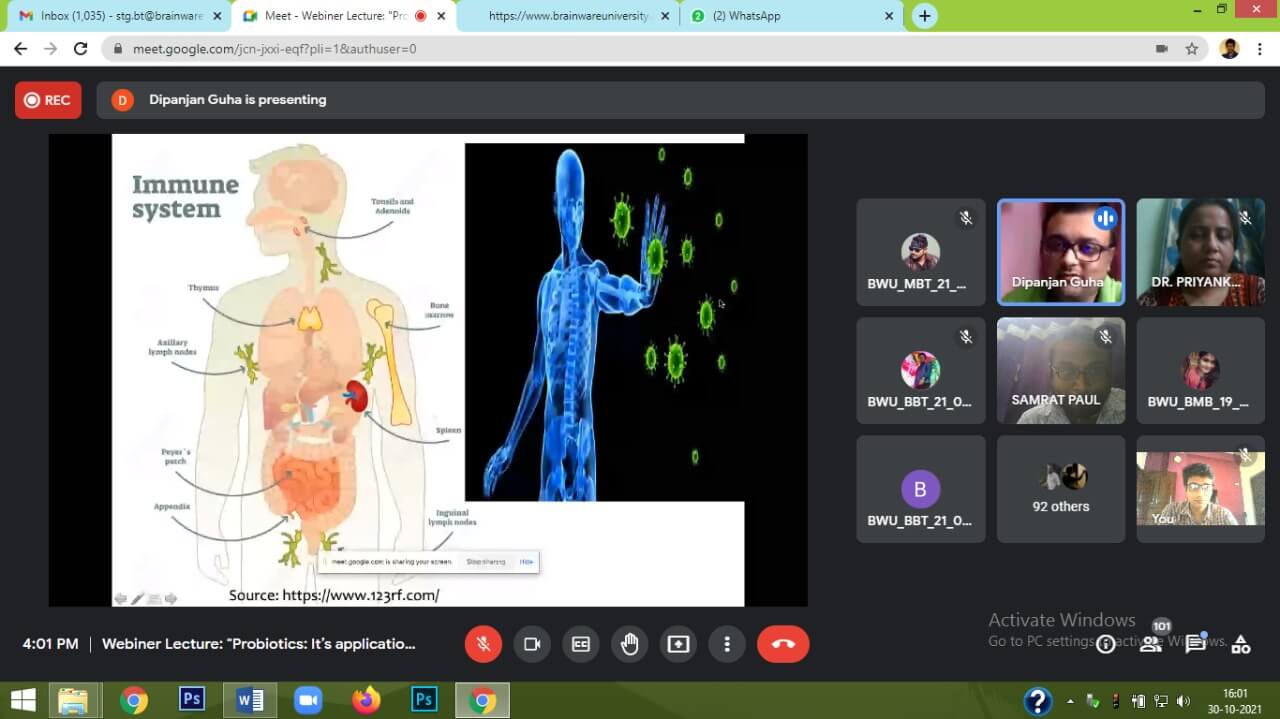Show hidden icons in the system tray

coord(1070,701)
